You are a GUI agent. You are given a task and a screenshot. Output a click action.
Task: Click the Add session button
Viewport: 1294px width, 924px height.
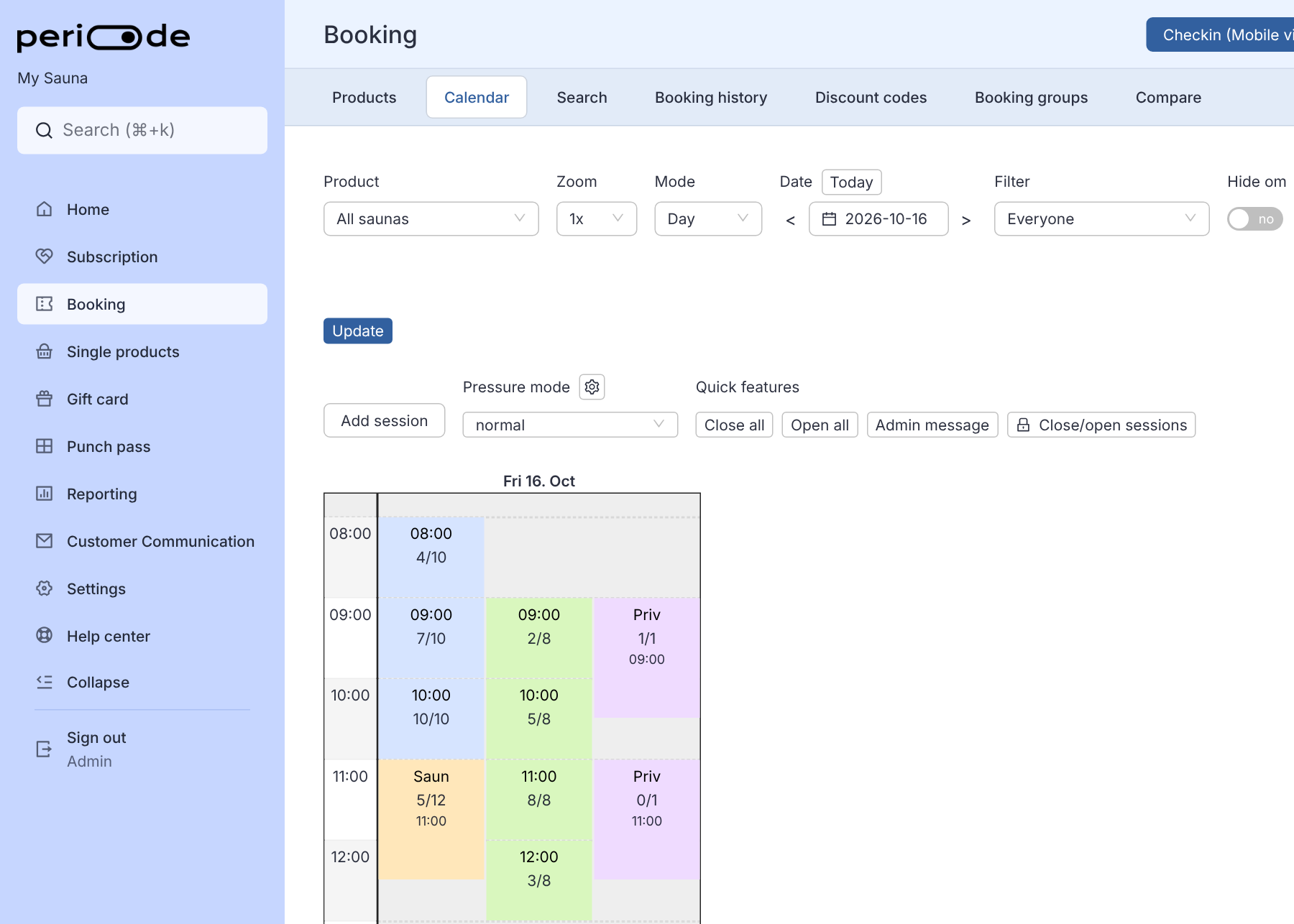pos(385,420)
